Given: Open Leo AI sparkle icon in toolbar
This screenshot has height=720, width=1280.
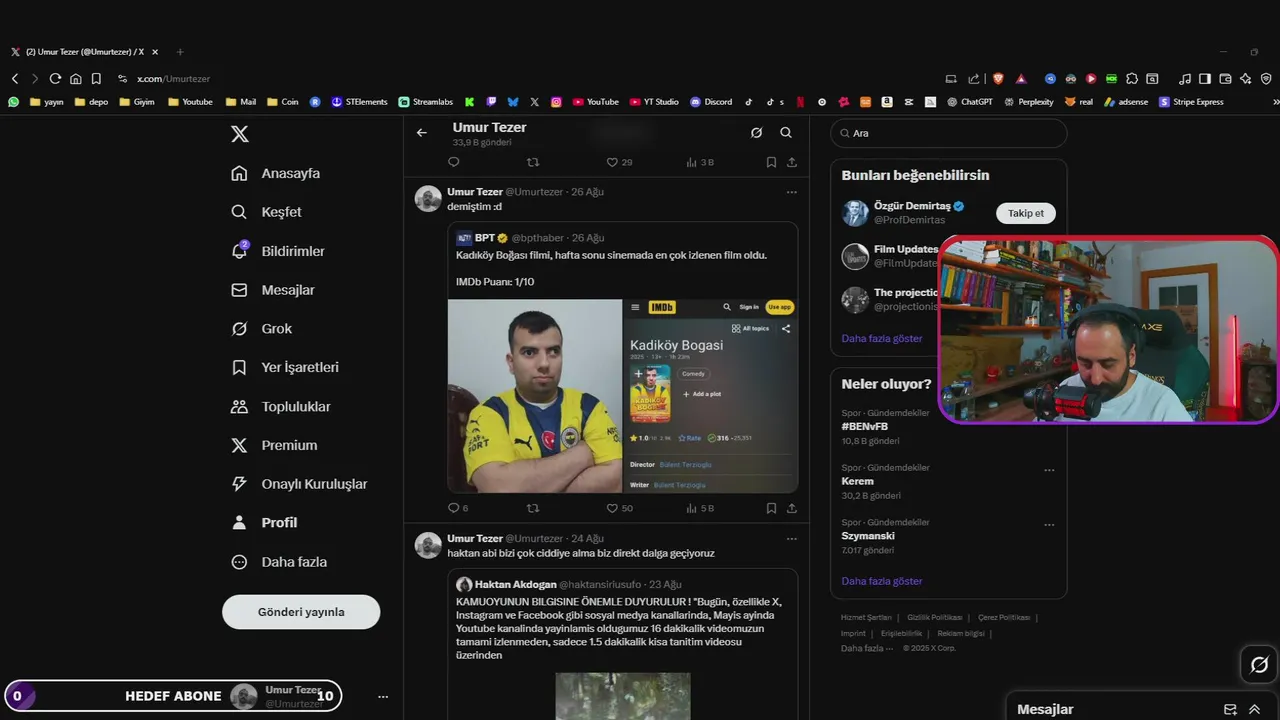Looking at the screenshot, I should tap(1245, 78).
